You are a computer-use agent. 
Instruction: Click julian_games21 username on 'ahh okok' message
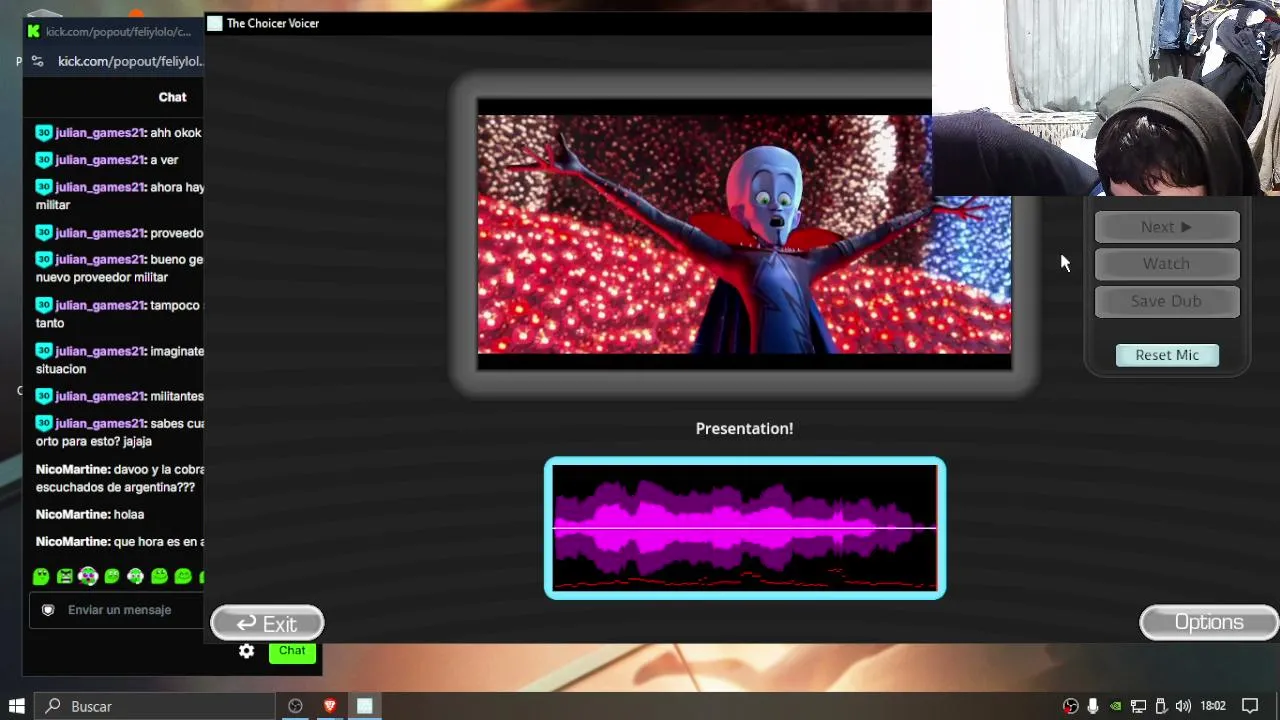pyautogui.click(x=100, y=133)
